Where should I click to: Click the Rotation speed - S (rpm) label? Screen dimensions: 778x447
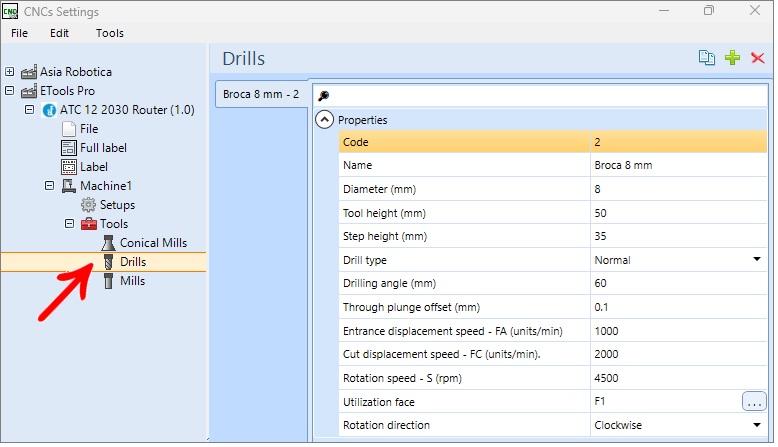coord(402,378)
